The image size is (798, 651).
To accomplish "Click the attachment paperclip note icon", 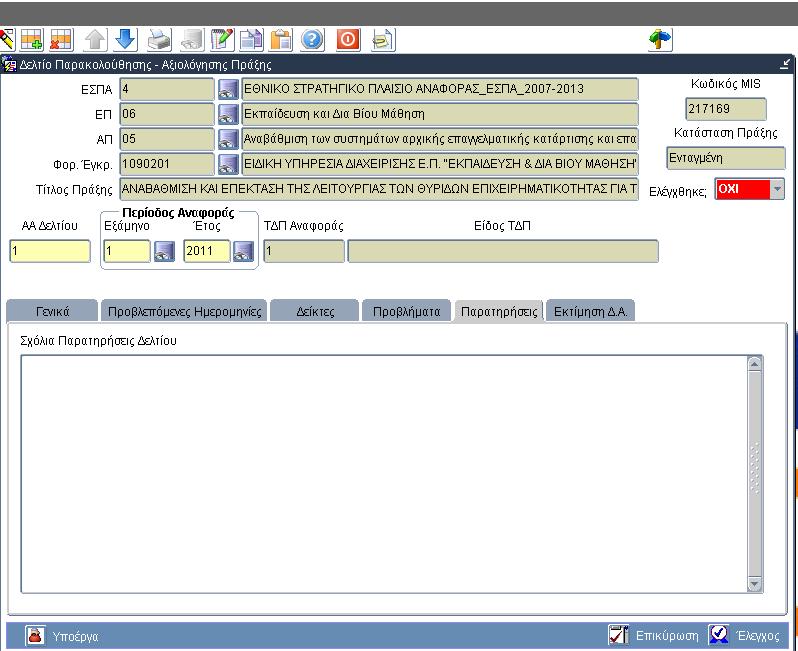I will click(383, 39).
